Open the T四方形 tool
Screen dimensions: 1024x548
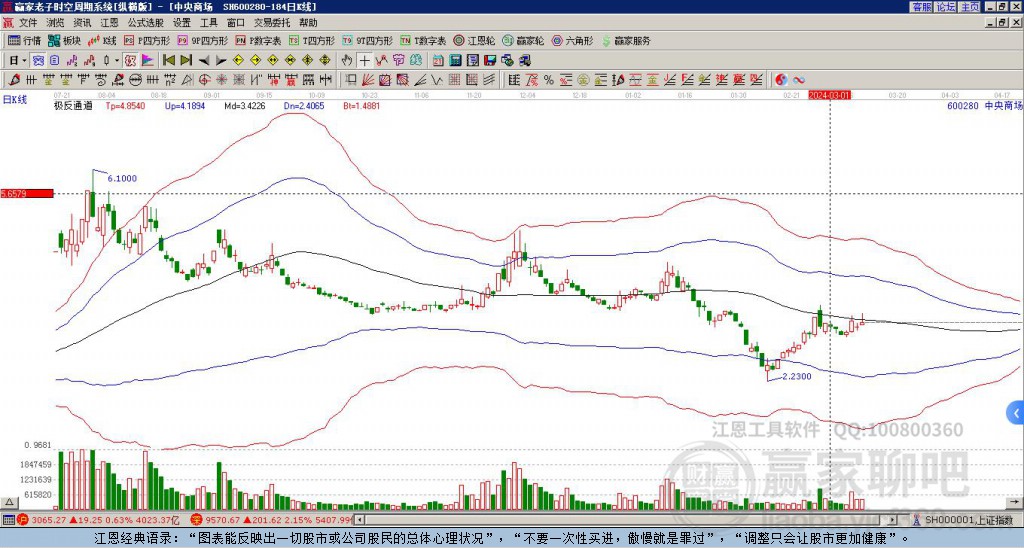click(312, 40)
